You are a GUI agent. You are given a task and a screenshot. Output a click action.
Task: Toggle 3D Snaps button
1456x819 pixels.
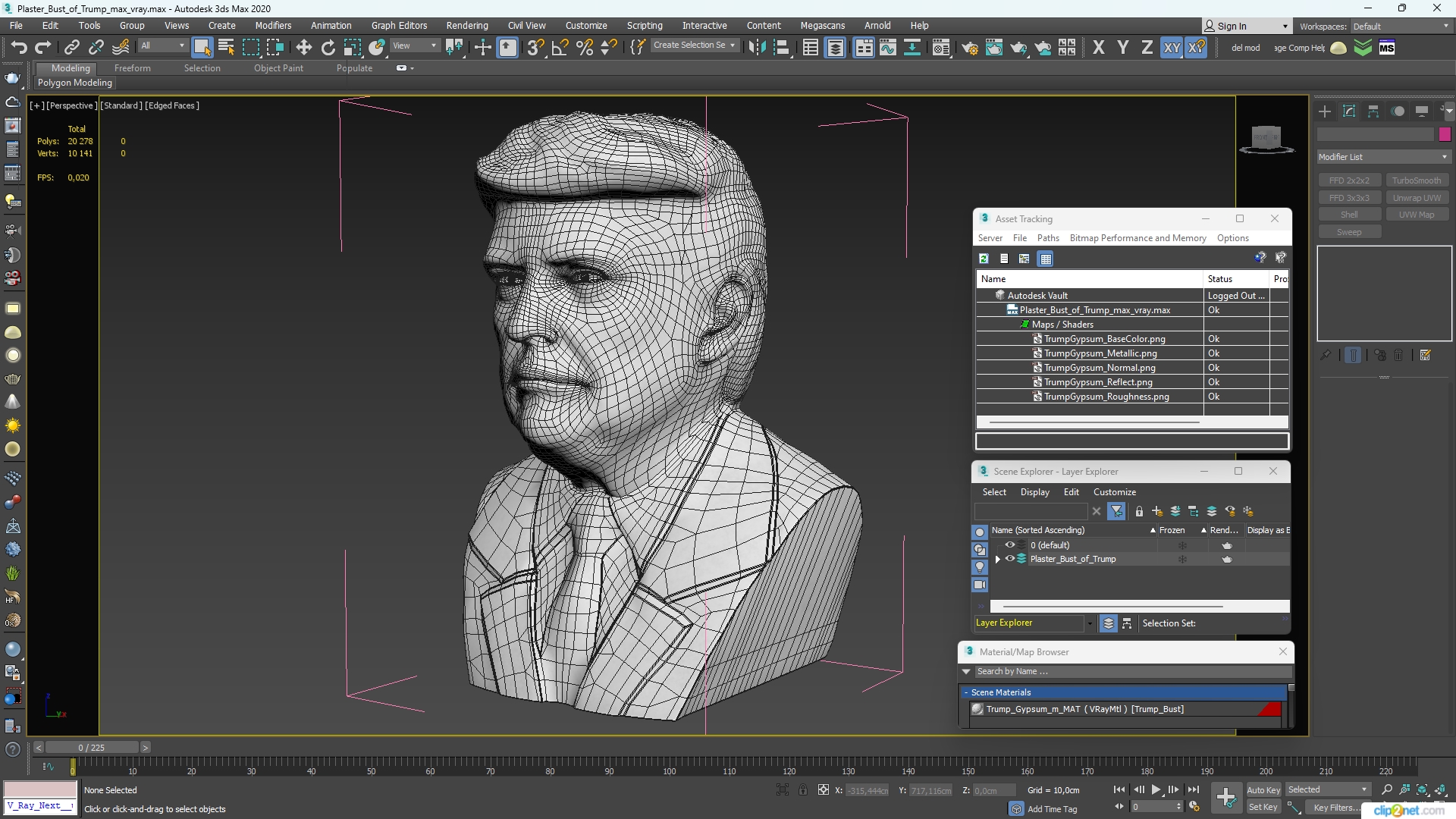coord(535,48)
